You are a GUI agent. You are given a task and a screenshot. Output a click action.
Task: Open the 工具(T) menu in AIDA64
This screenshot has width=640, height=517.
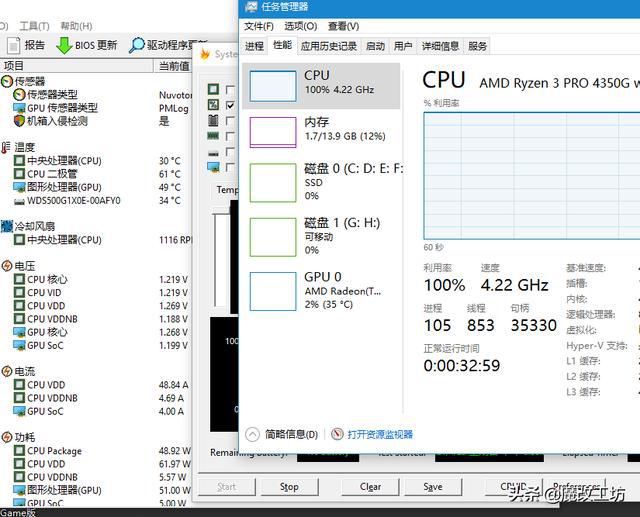point(34,26)
